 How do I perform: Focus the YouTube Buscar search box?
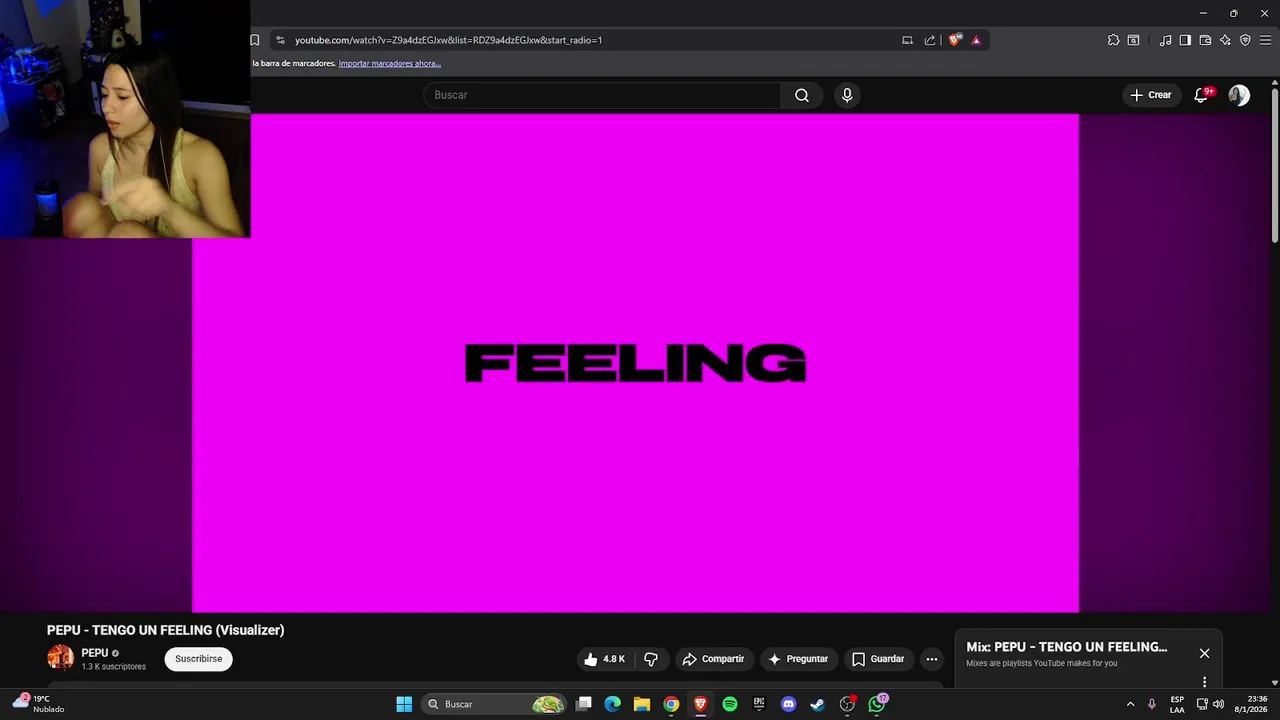pos(603,95)
